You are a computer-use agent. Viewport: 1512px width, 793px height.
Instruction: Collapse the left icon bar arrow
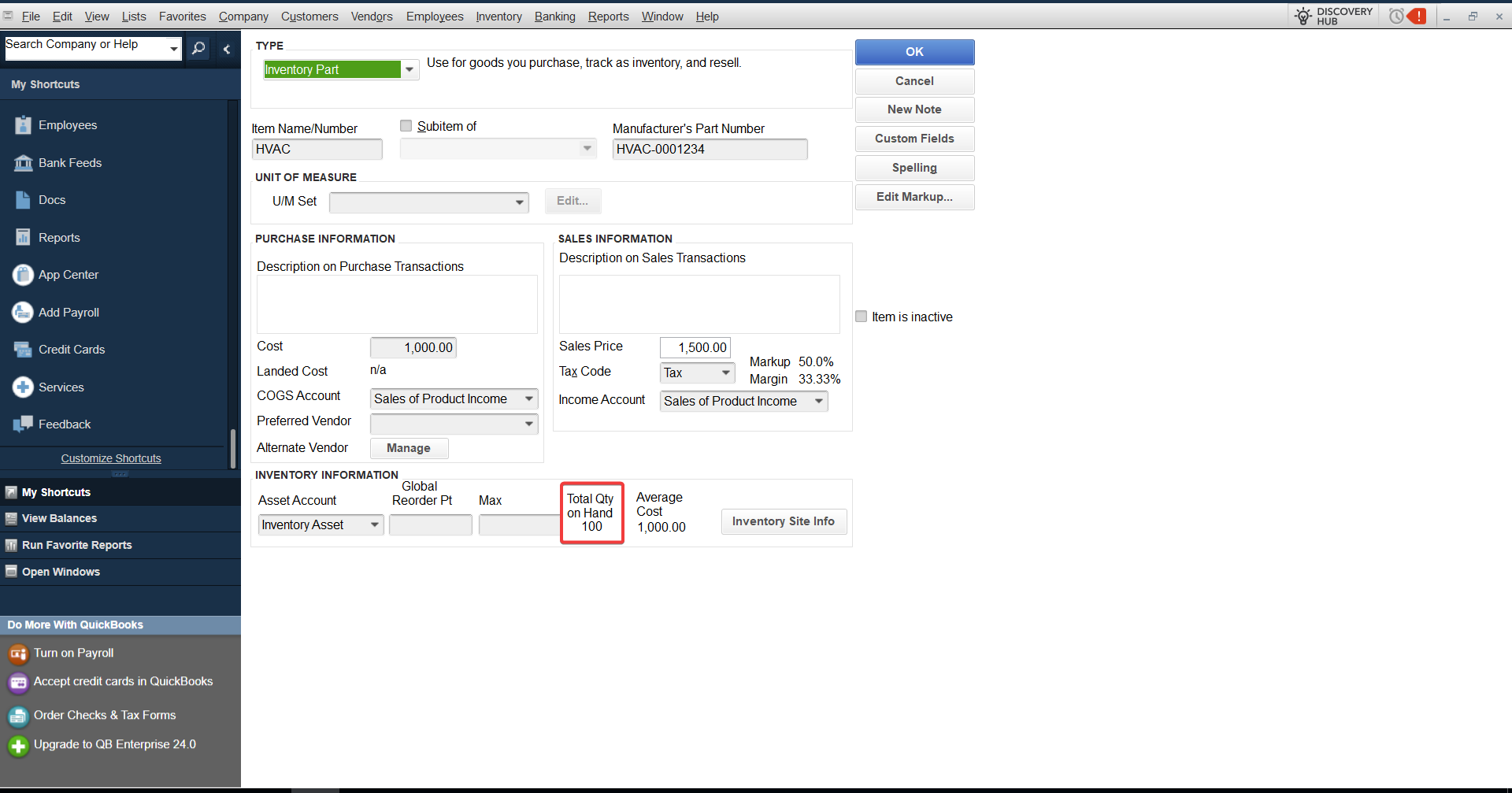[227, 49]
